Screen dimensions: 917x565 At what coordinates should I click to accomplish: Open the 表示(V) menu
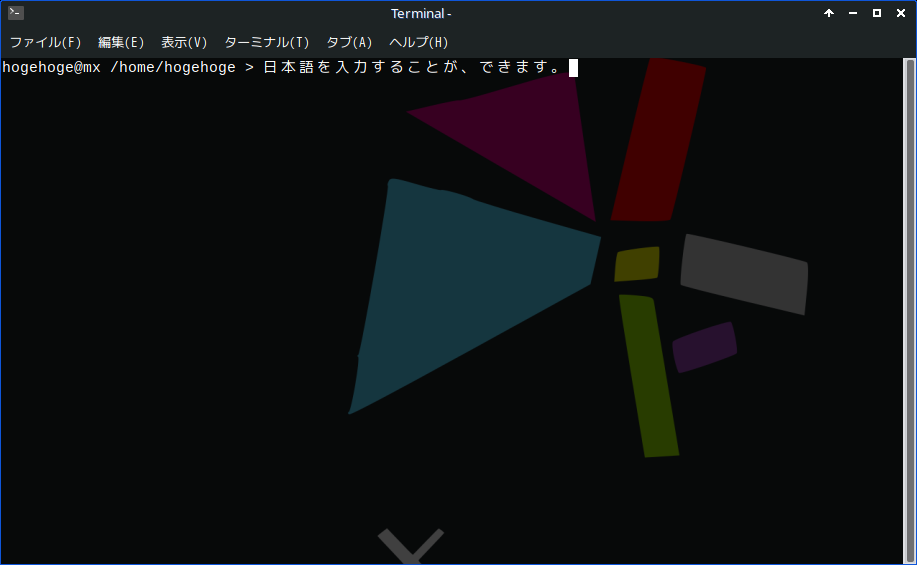[x=184, y=42]
